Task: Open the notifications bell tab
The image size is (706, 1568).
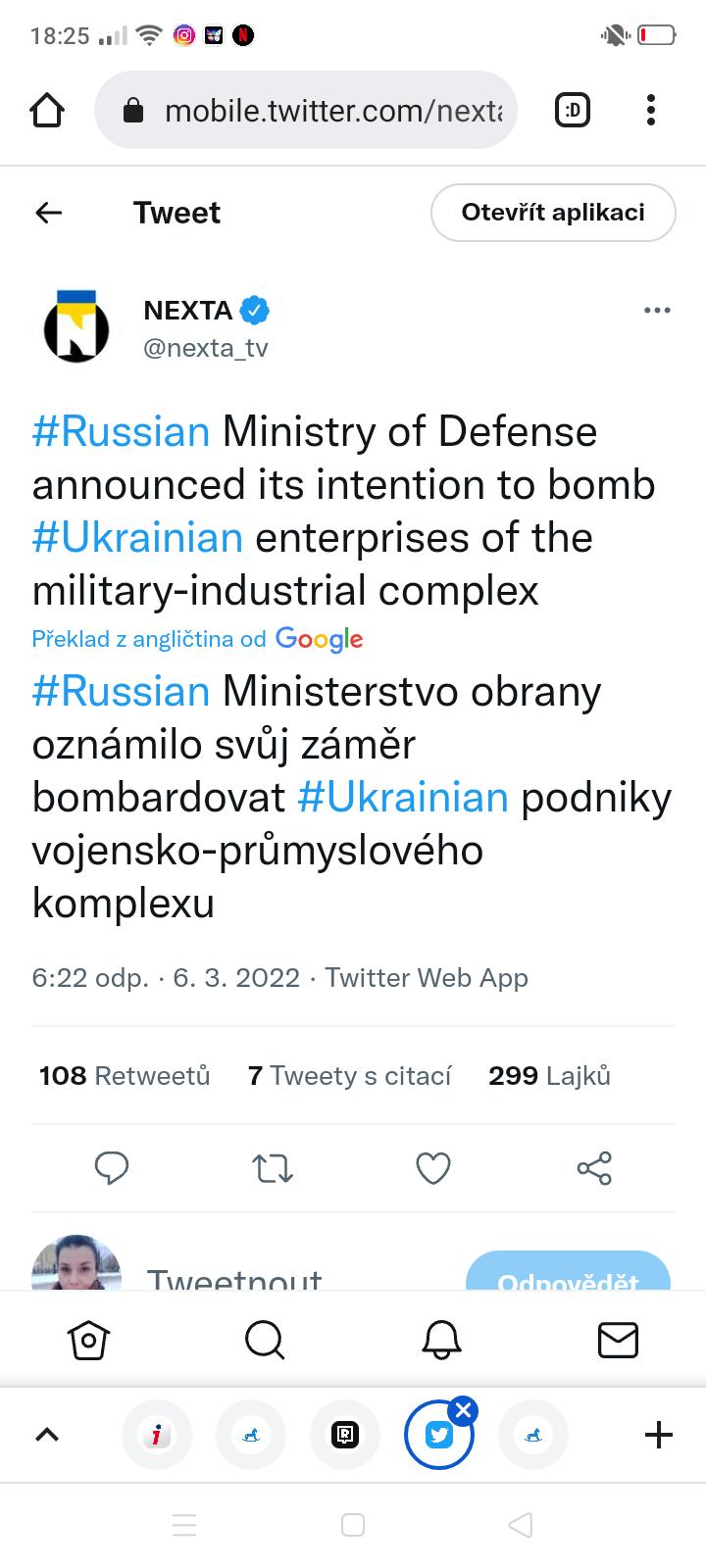Action: click(441, 1340)
